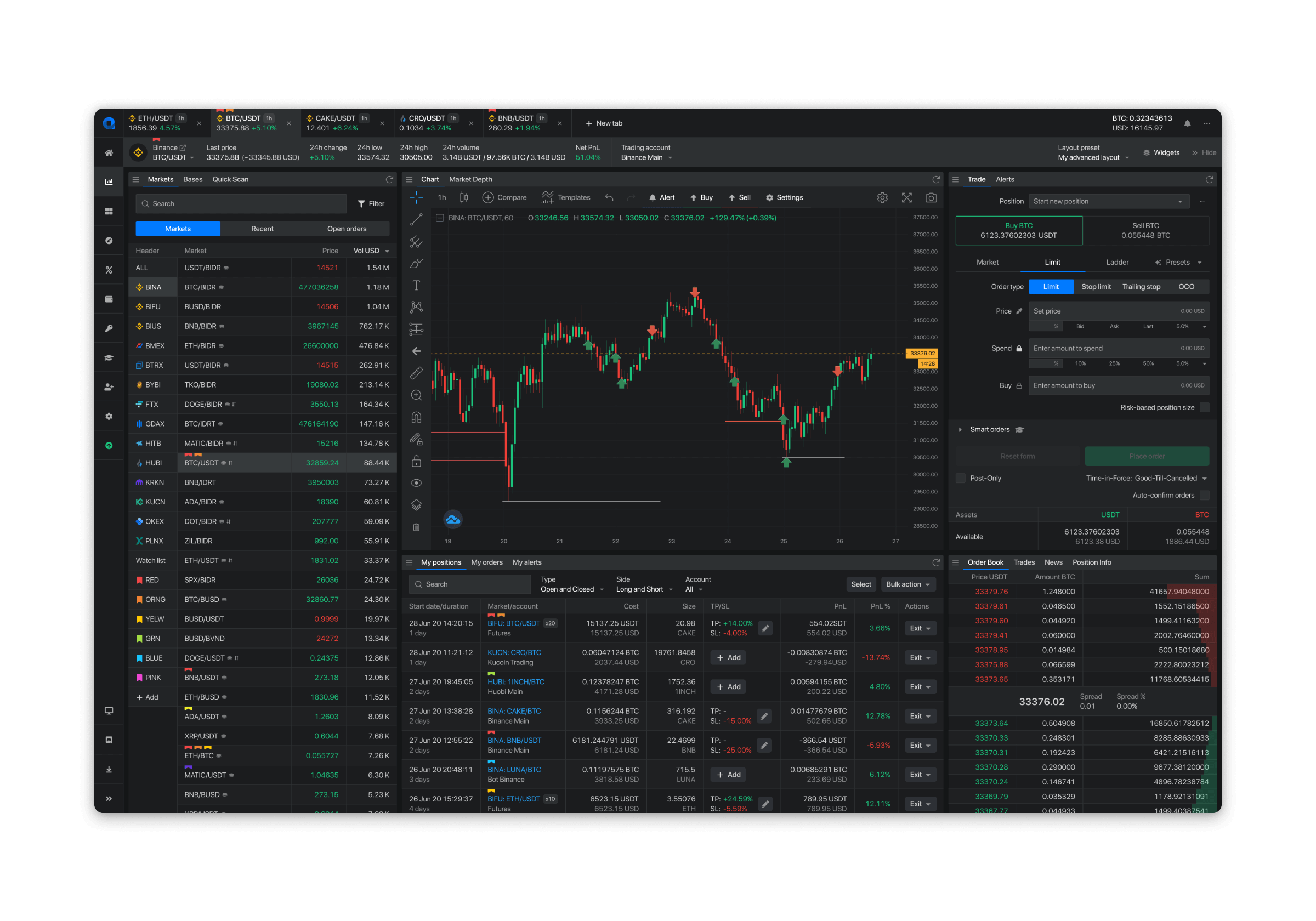Select the zoom-in chart tool
The image size is (1316, 921).
click(x=417, y=395)
